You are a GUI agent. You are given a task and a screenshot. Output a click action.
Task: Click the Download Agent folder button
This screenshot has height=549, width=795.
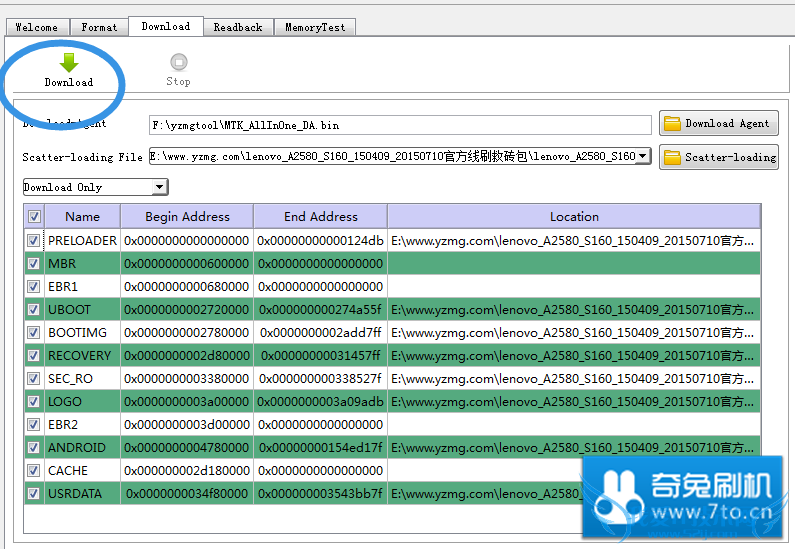tap(718, 124)
